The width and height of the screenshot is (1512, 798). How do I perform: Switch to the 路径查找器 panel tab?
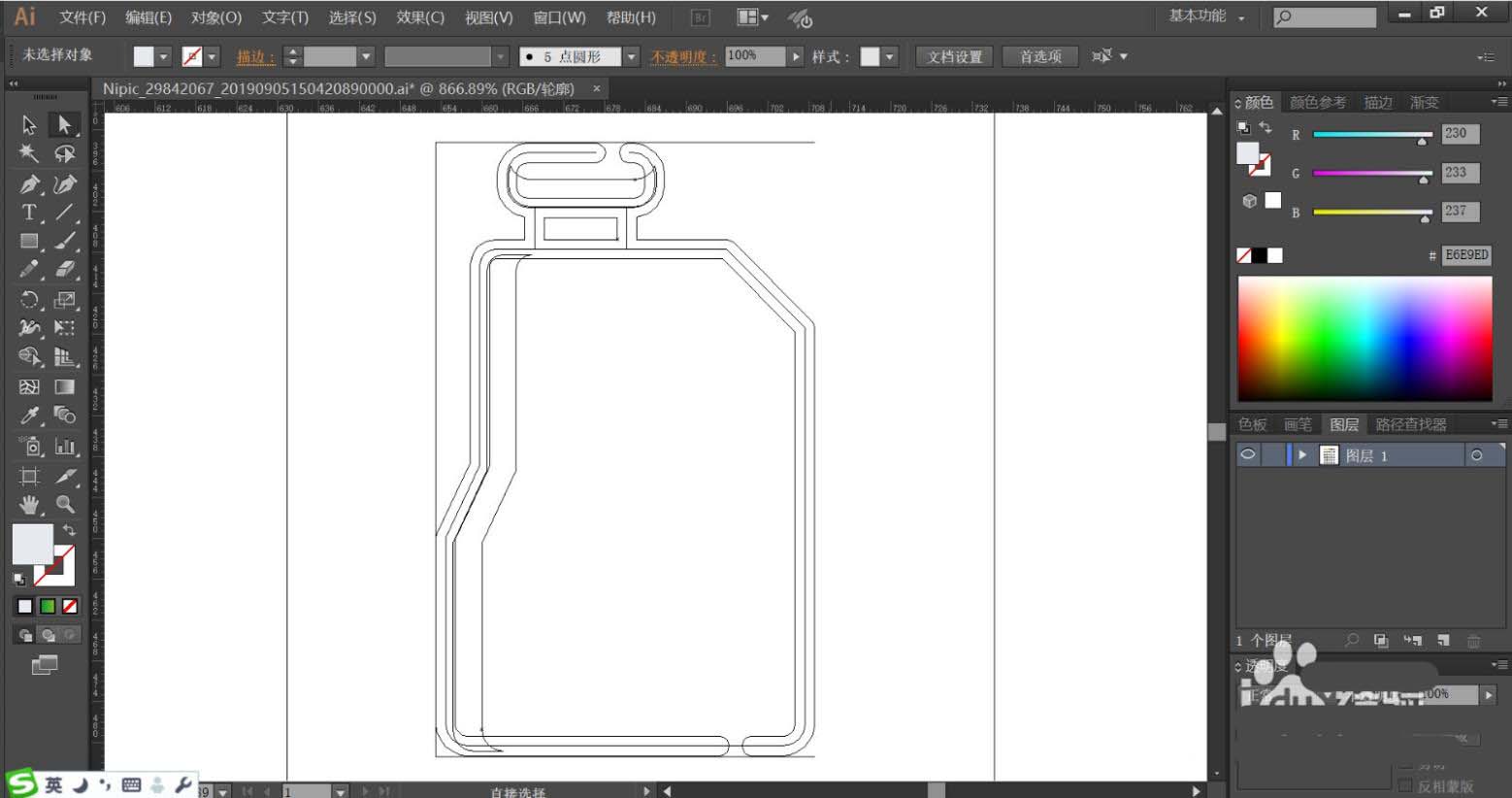(x=1411, y=424)
